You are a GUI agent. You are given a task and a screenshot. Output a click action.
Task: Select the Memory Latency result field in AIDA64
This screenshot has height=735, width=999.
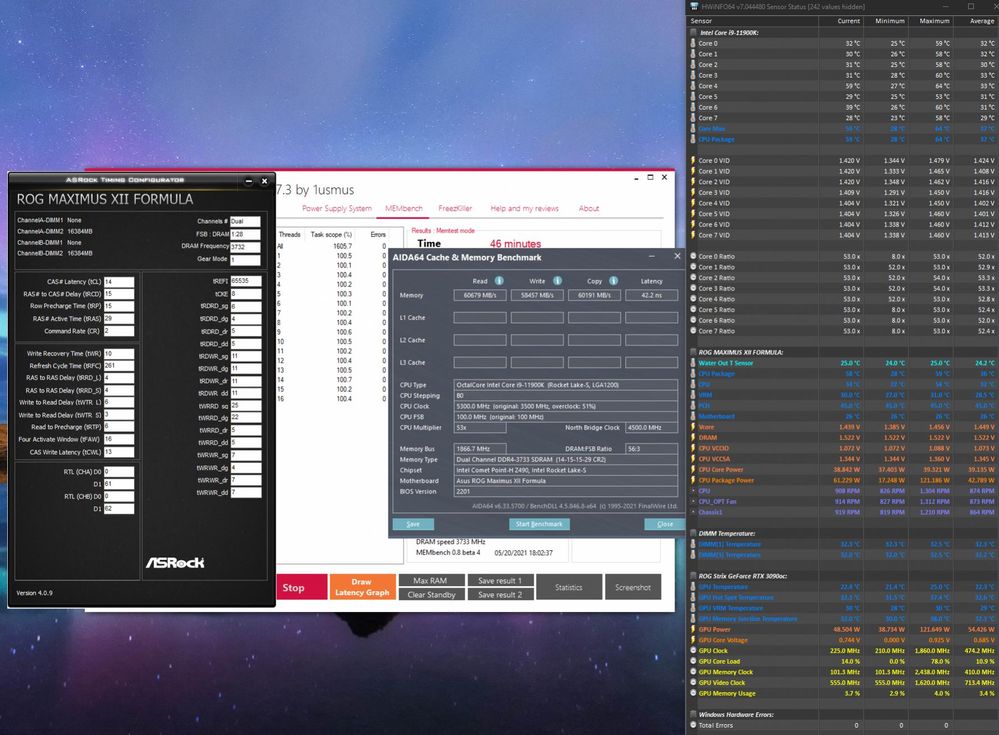(x=651, y=296)
